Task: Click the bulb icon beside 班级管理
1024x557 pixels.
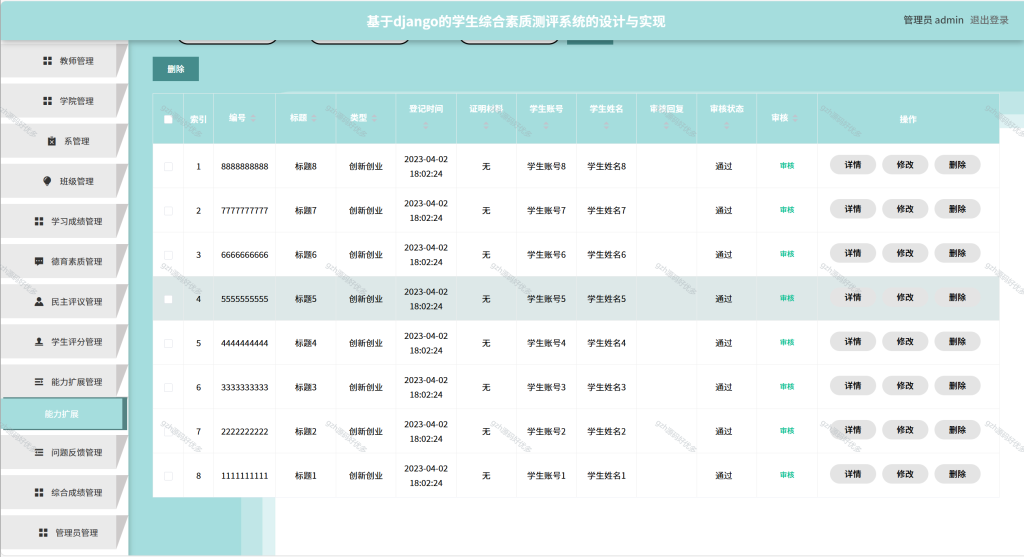Action: [x=47, y=181]
